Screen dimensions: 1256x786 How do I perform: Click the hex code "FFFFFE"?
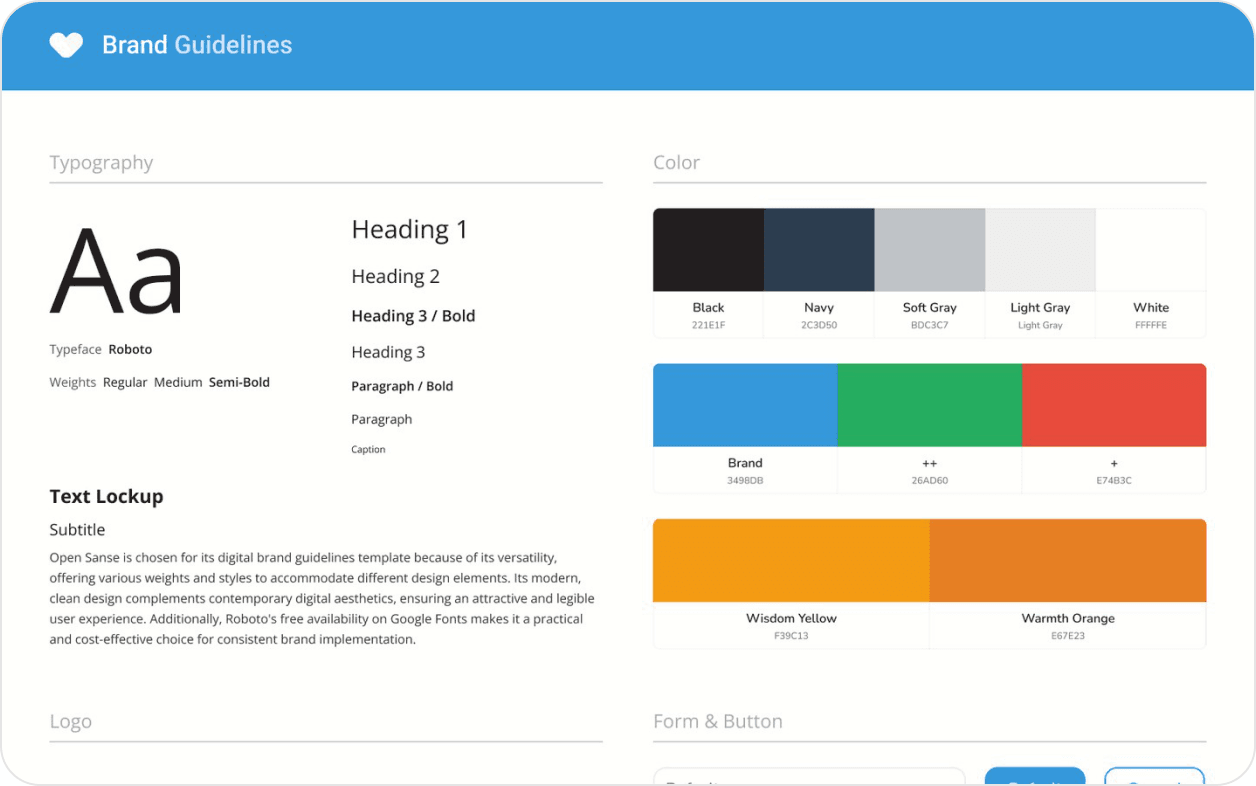[1151, 325]
